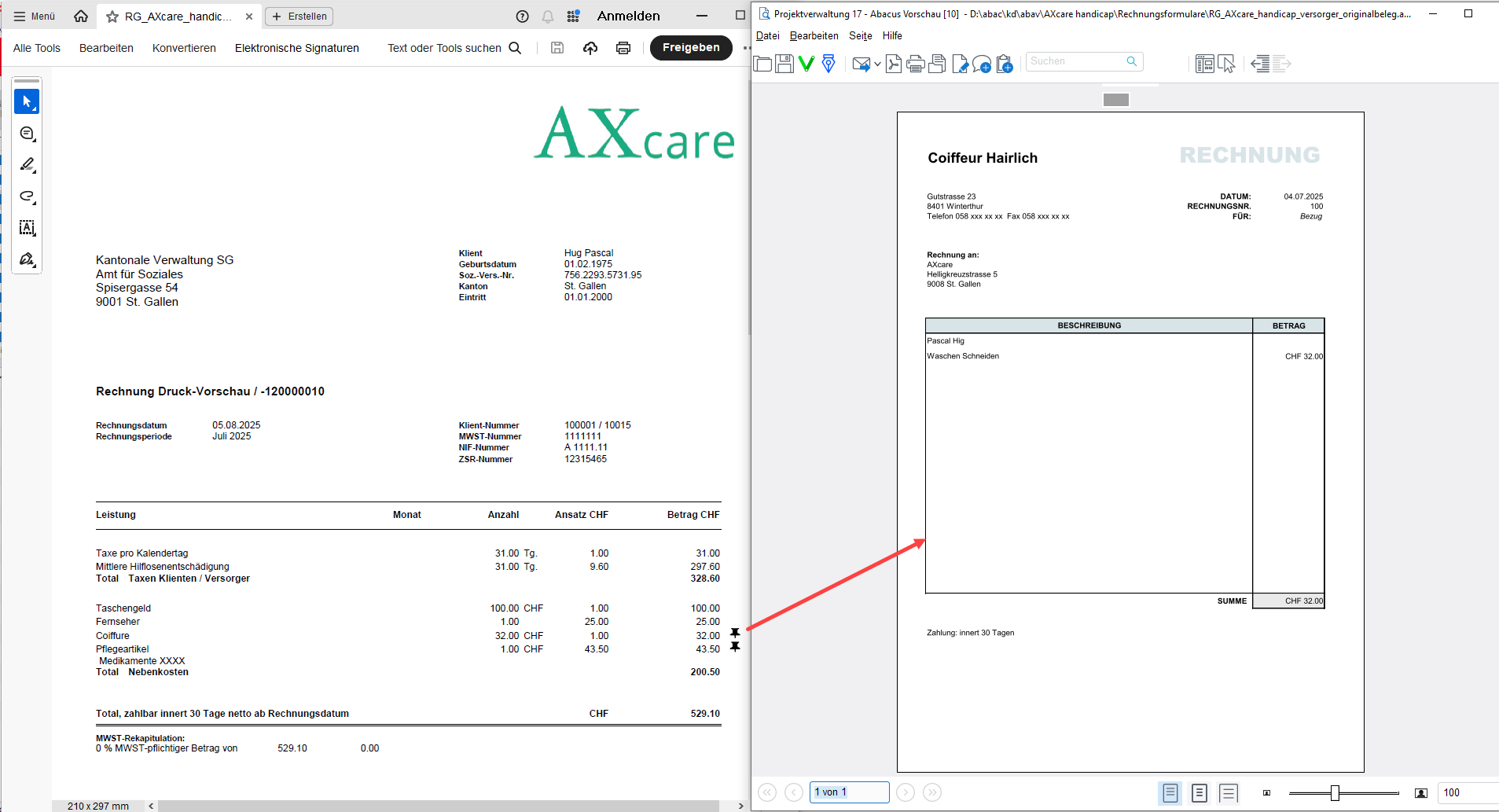1499x812 pixels.
Task: Activate the text box selection tool
Action: pos(27,228)
